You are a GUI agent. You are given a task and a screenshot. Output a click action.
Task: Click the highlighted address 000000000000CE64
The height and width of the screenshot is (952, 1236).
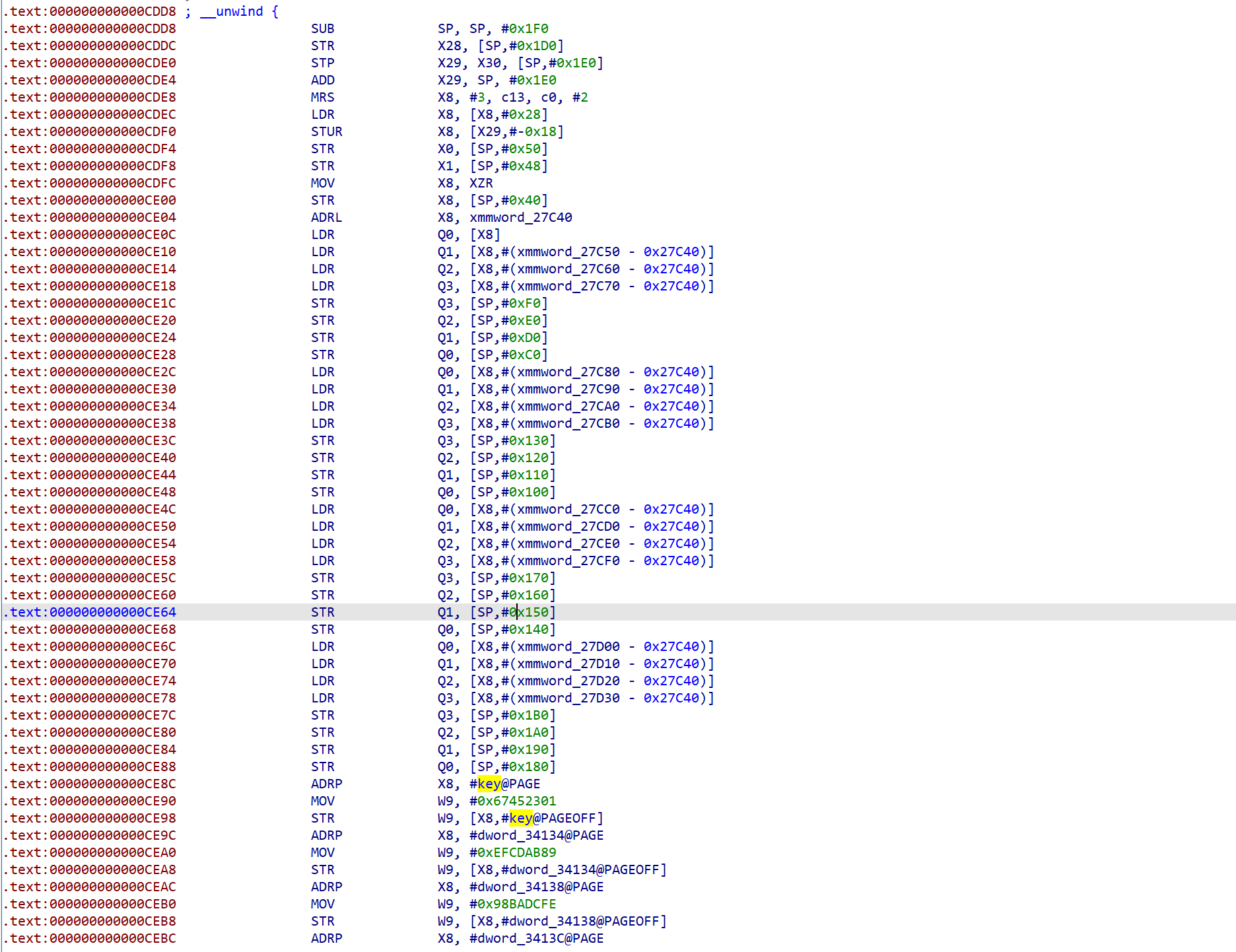click(112, 613)
